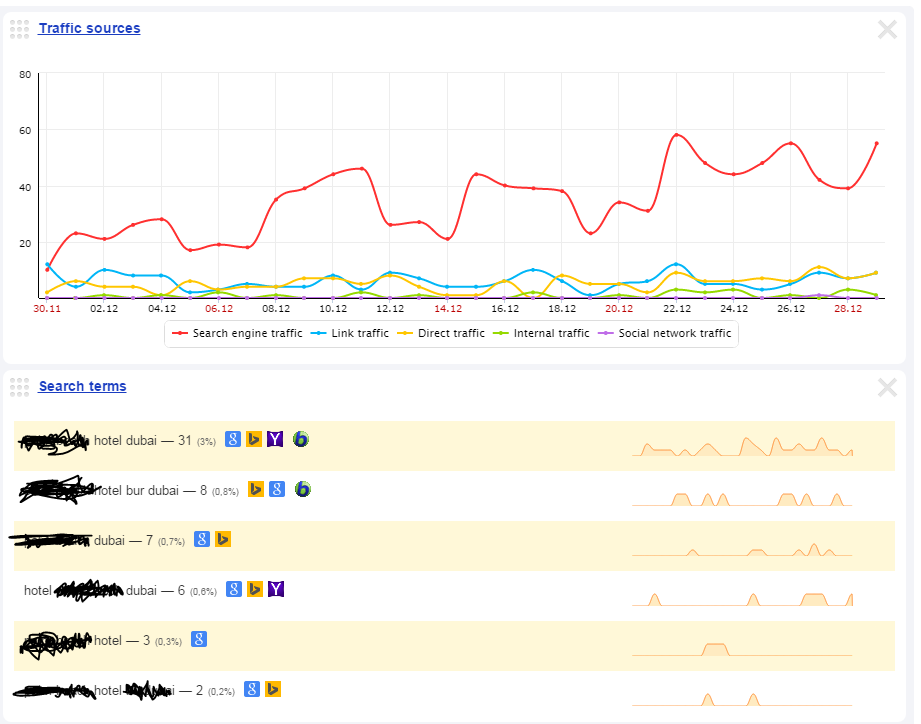Hide Internal traffic series in legend
921x724 pixels.
tap(541, 334)
